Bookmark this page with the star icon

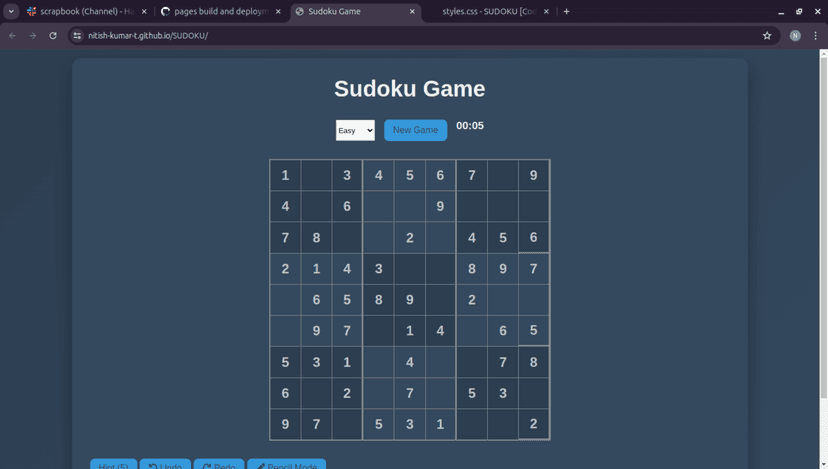click(x=767, y=35)
